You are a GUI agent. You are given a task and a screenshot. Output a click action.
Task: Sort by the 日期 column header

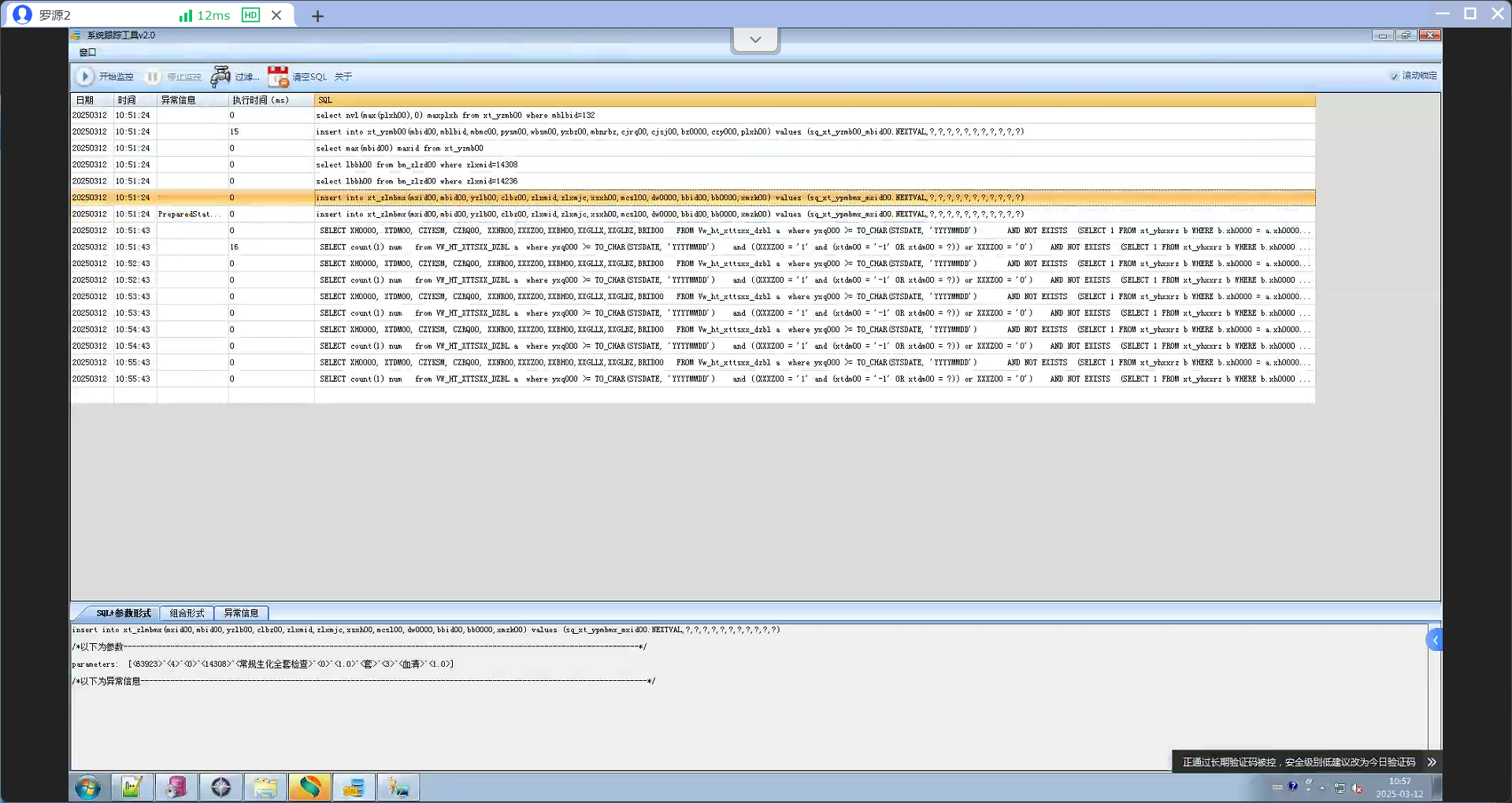tap(92, 100)
